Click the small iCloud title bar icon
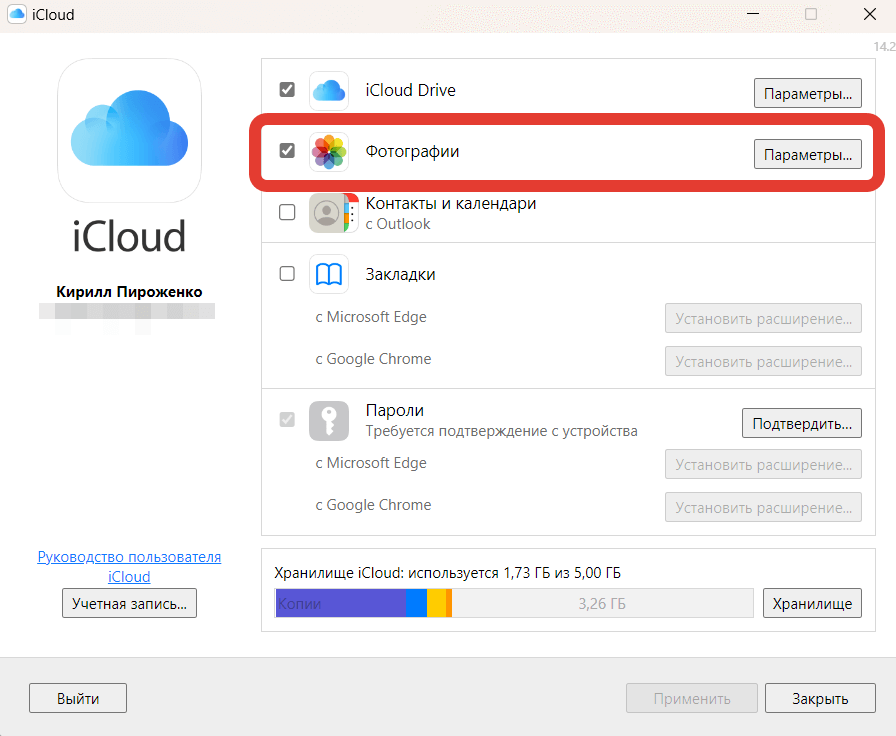The image size is (896, 736). click(x=16, y=15)
